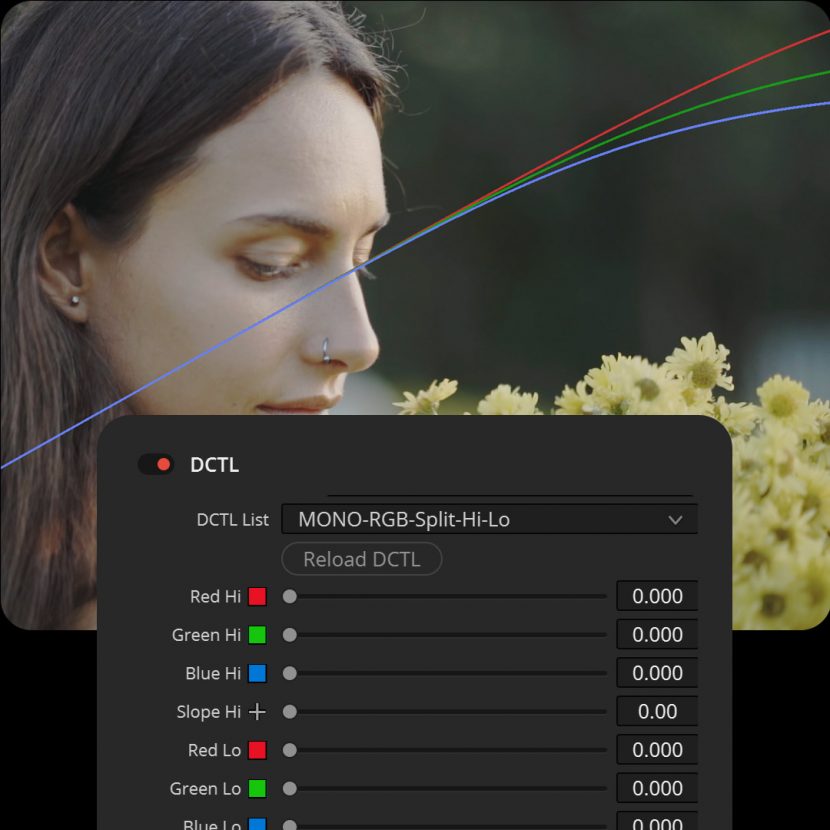This screenshot has width=830, height=830.
Task: Click the Green Hi slider handle
Action: (290, 635)
